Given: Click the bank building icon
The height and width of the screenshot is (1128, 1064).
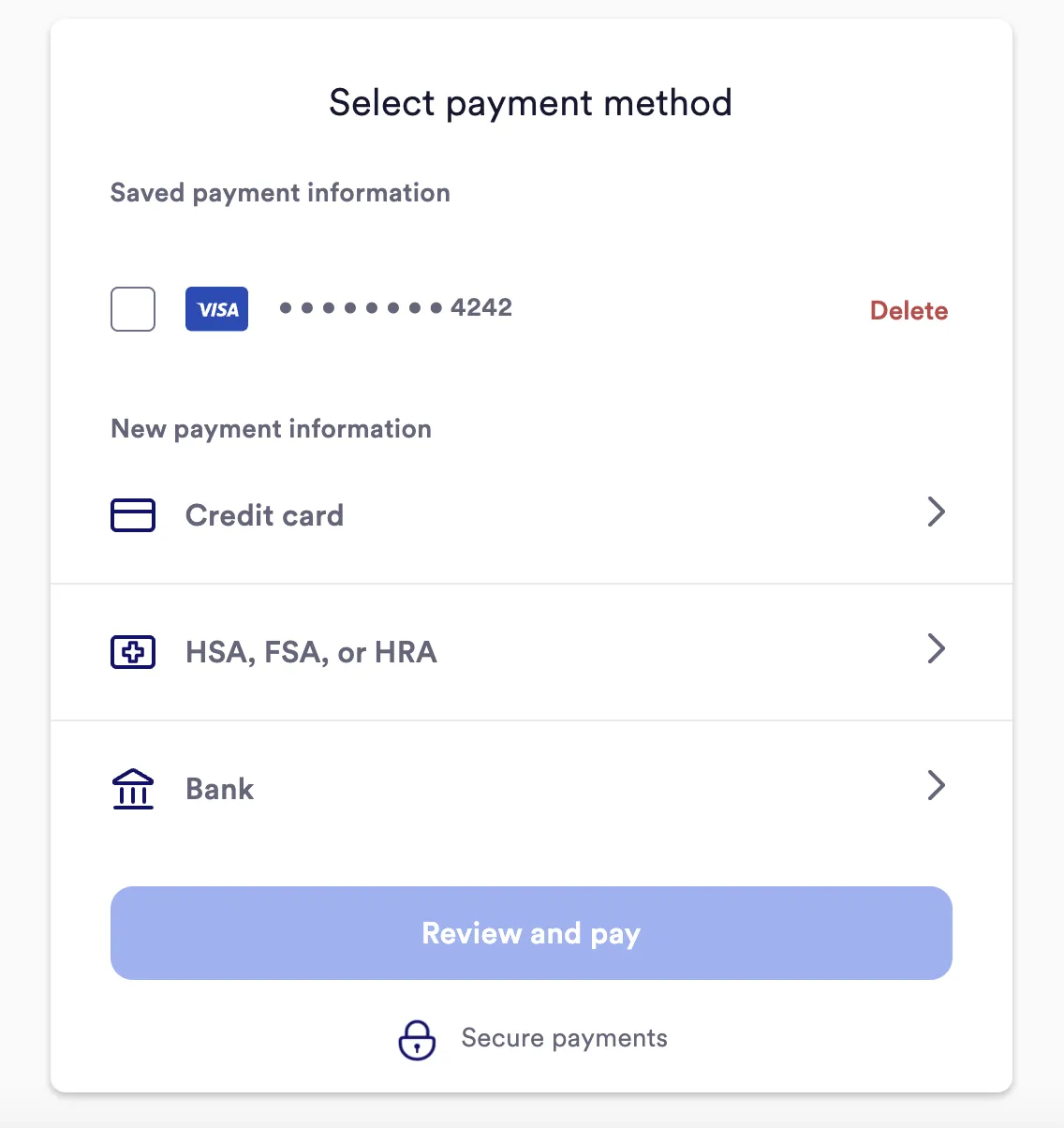Looking at the screenshot, I should 133,789.
